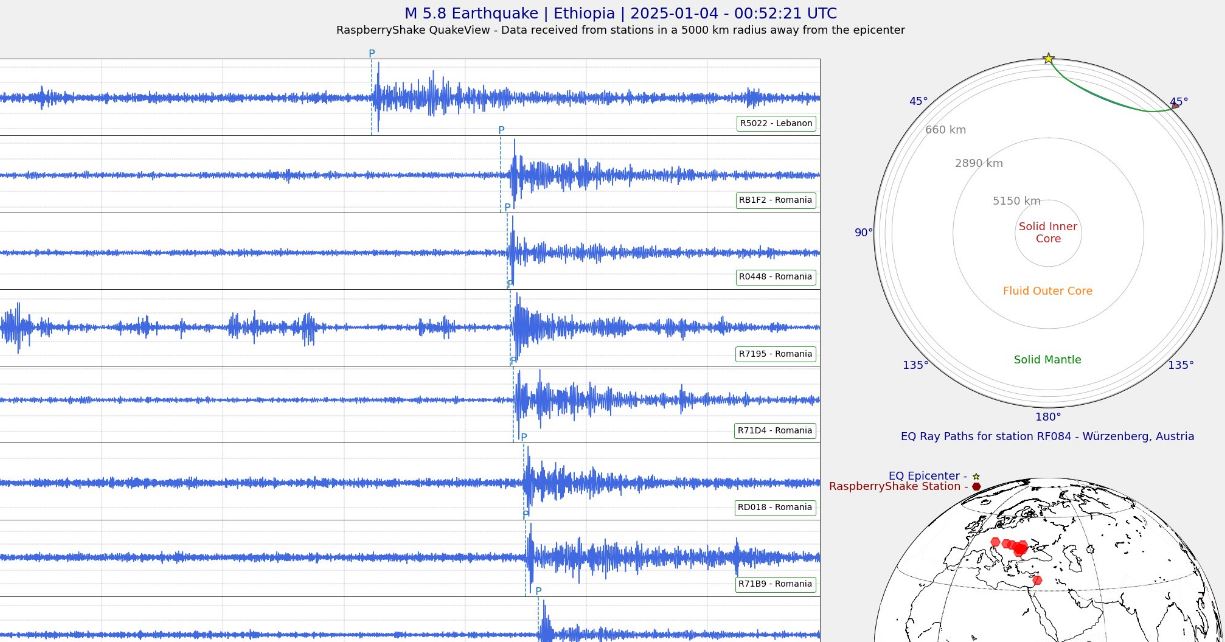
Task: Click the R0448 - Romania station label
Action: pos(775,277)
